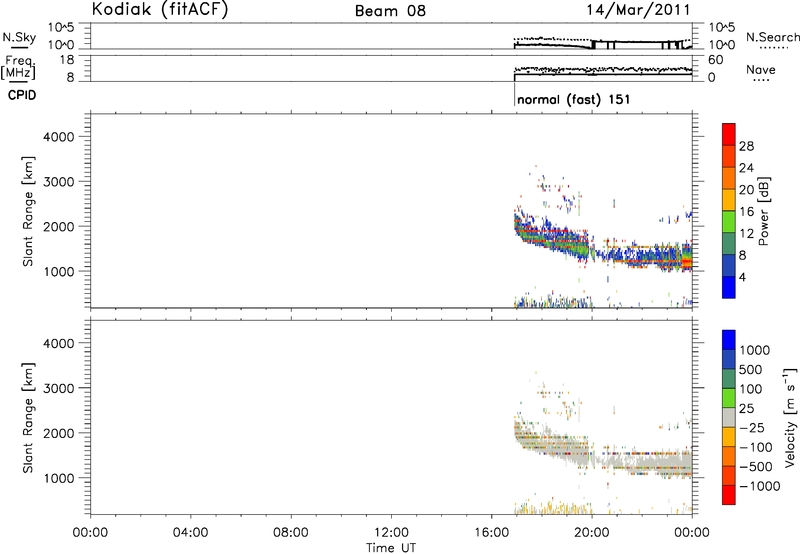Click 'Slant Range [km]' label on velocity panel
The image size is (800, 554).
tap(28, 418)
